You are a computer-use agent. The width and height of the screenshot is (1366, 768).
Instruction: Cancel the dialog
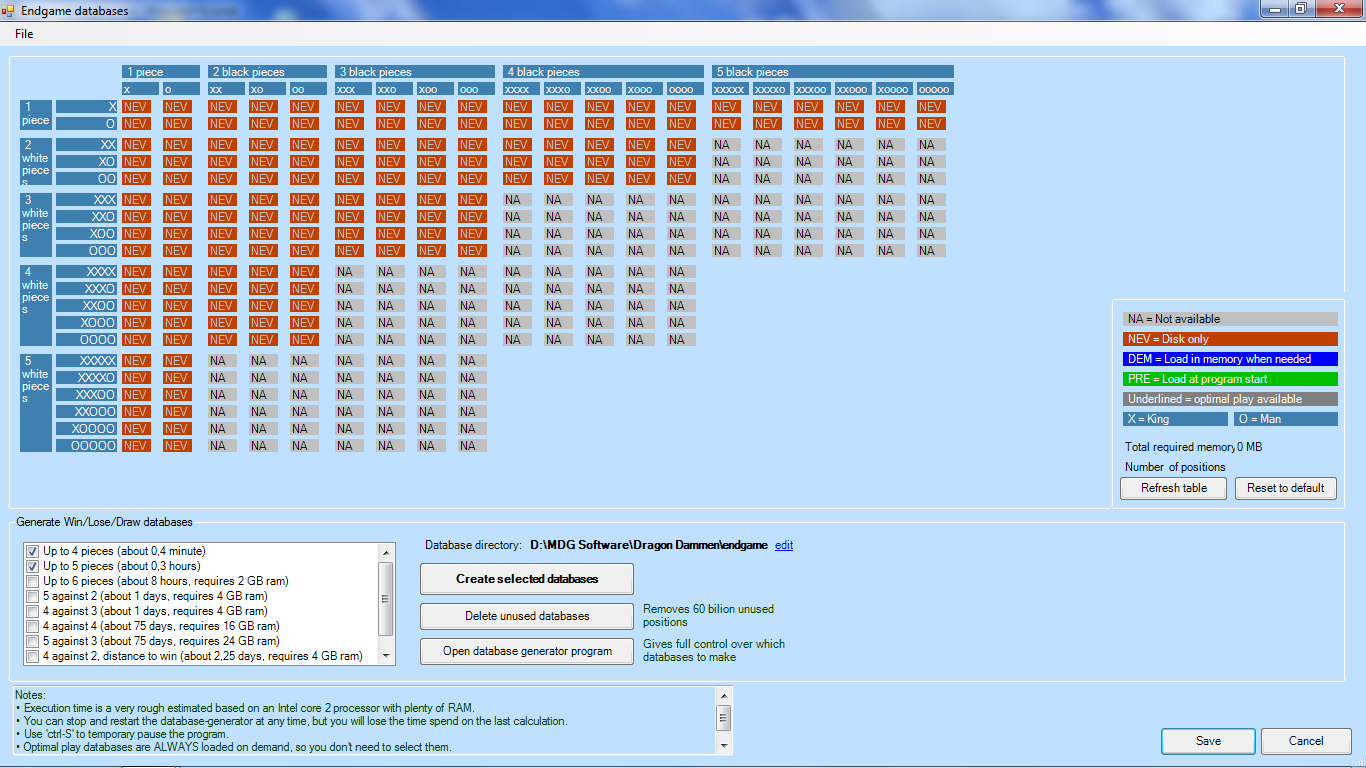(x=1306, y=741)
